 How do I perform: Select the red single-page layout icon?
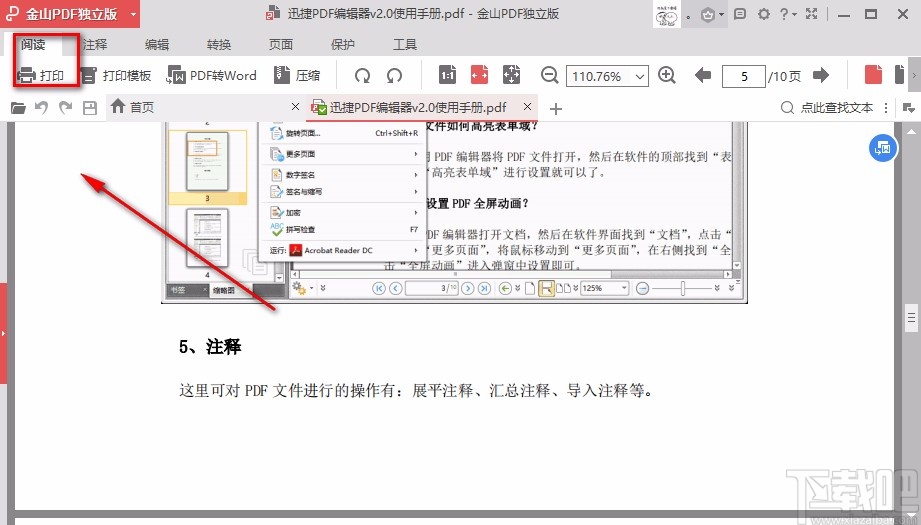pyautogui.click(x=873, y=75)
